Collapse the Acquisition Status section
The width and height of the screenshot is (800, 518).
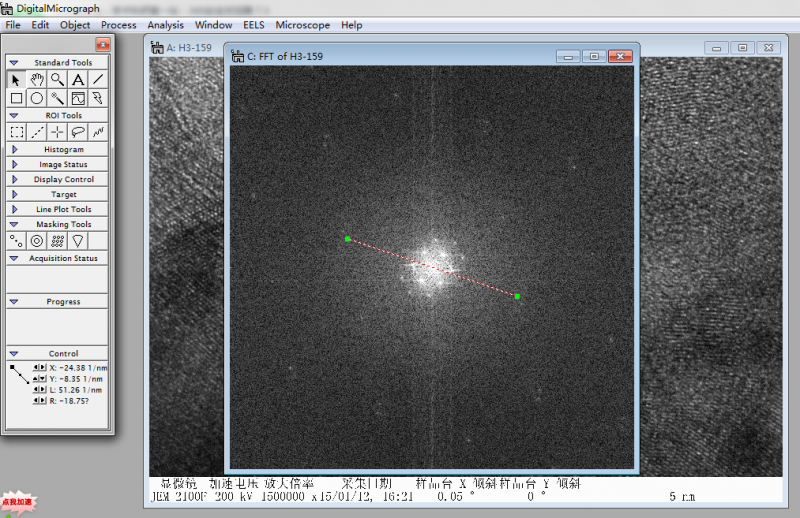coord(14,258)
